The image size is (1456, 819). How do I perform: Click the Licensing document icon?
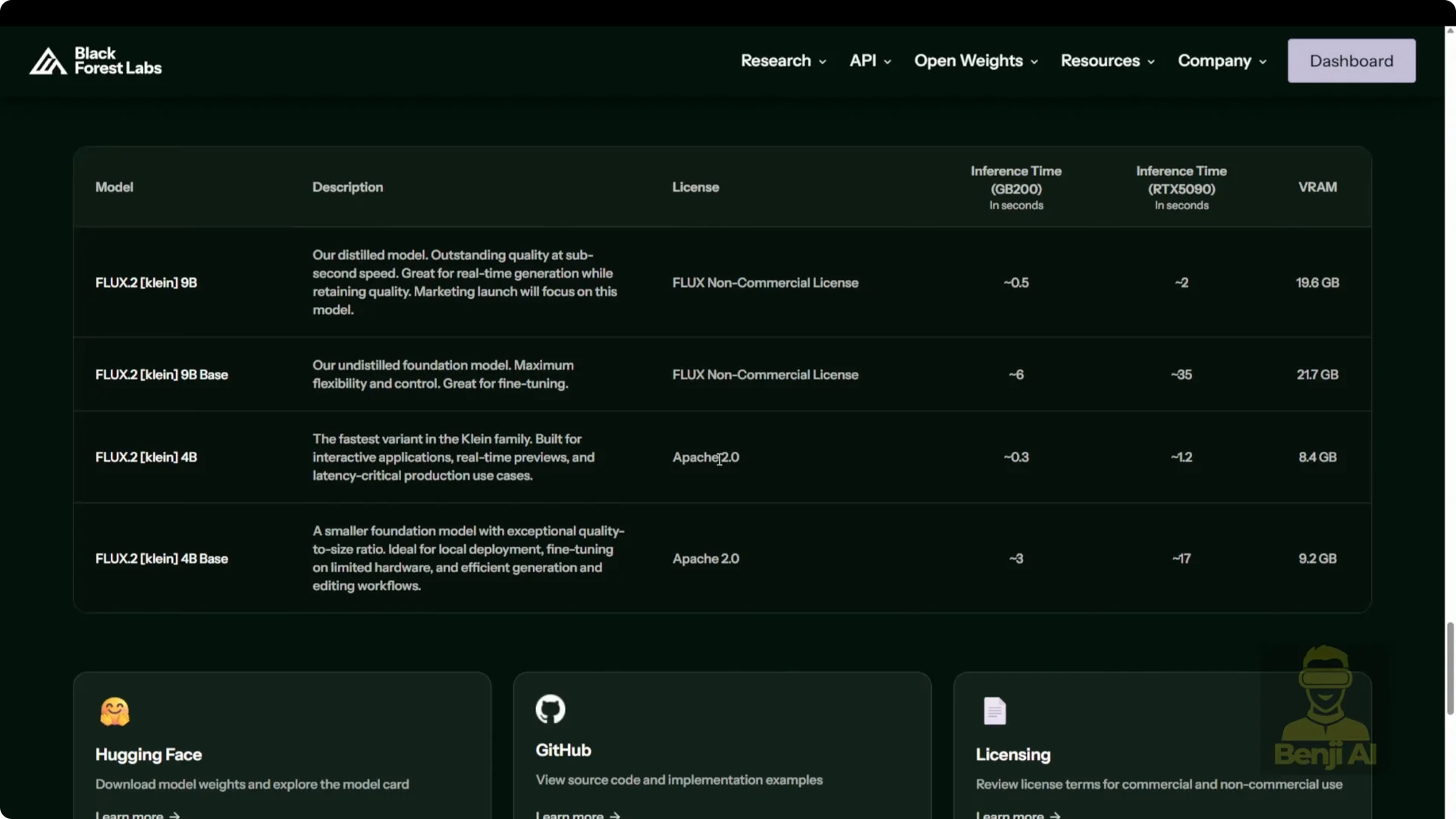(x=994, y=711)
